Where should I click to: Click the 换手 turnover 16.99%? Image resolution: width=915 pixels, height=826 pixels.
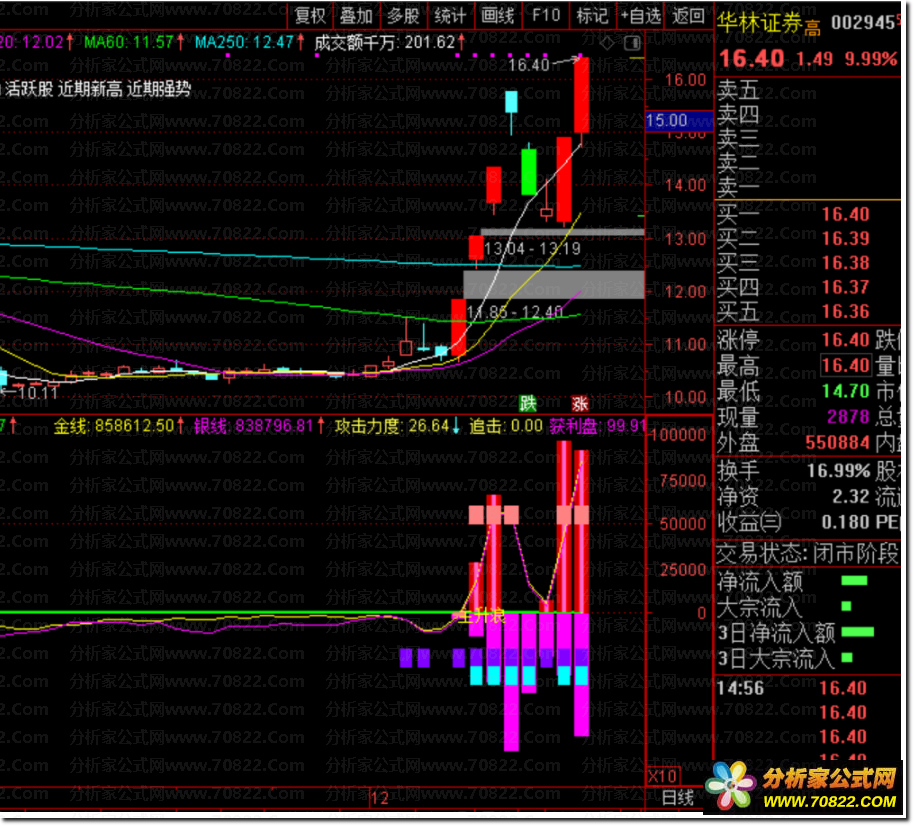[x=839, y=470]
